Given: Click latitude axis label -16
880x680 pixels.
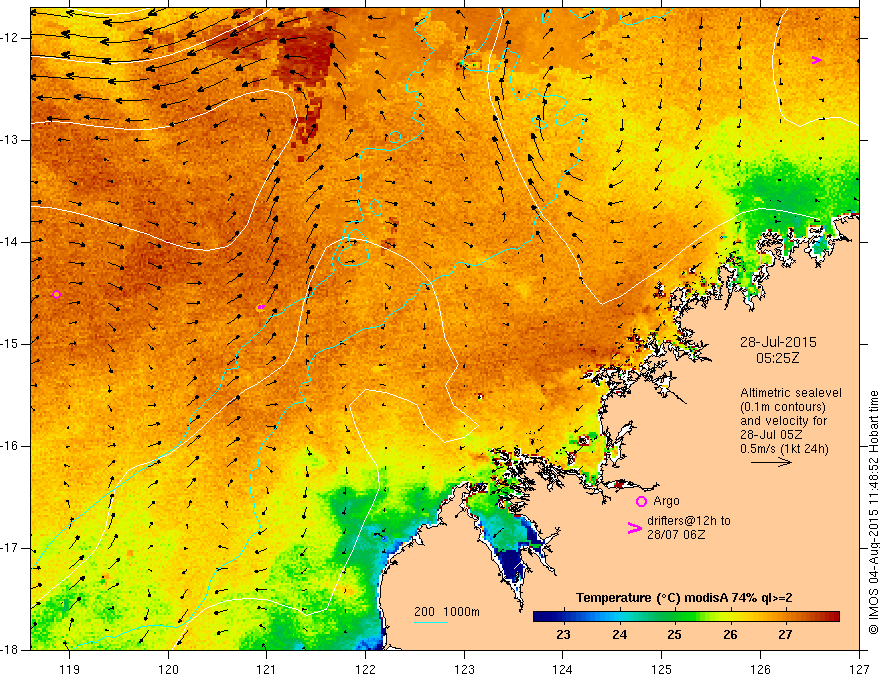Looking at the screenshot, I should click(x=11, y=446).
